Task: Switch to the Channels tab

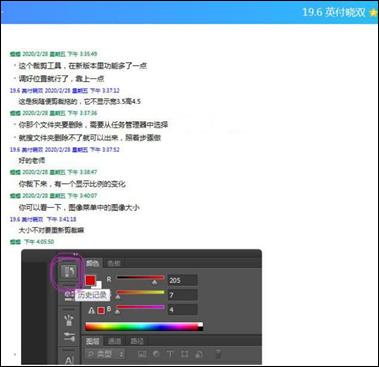Action: pyautogui.click(x=115, y=341)
